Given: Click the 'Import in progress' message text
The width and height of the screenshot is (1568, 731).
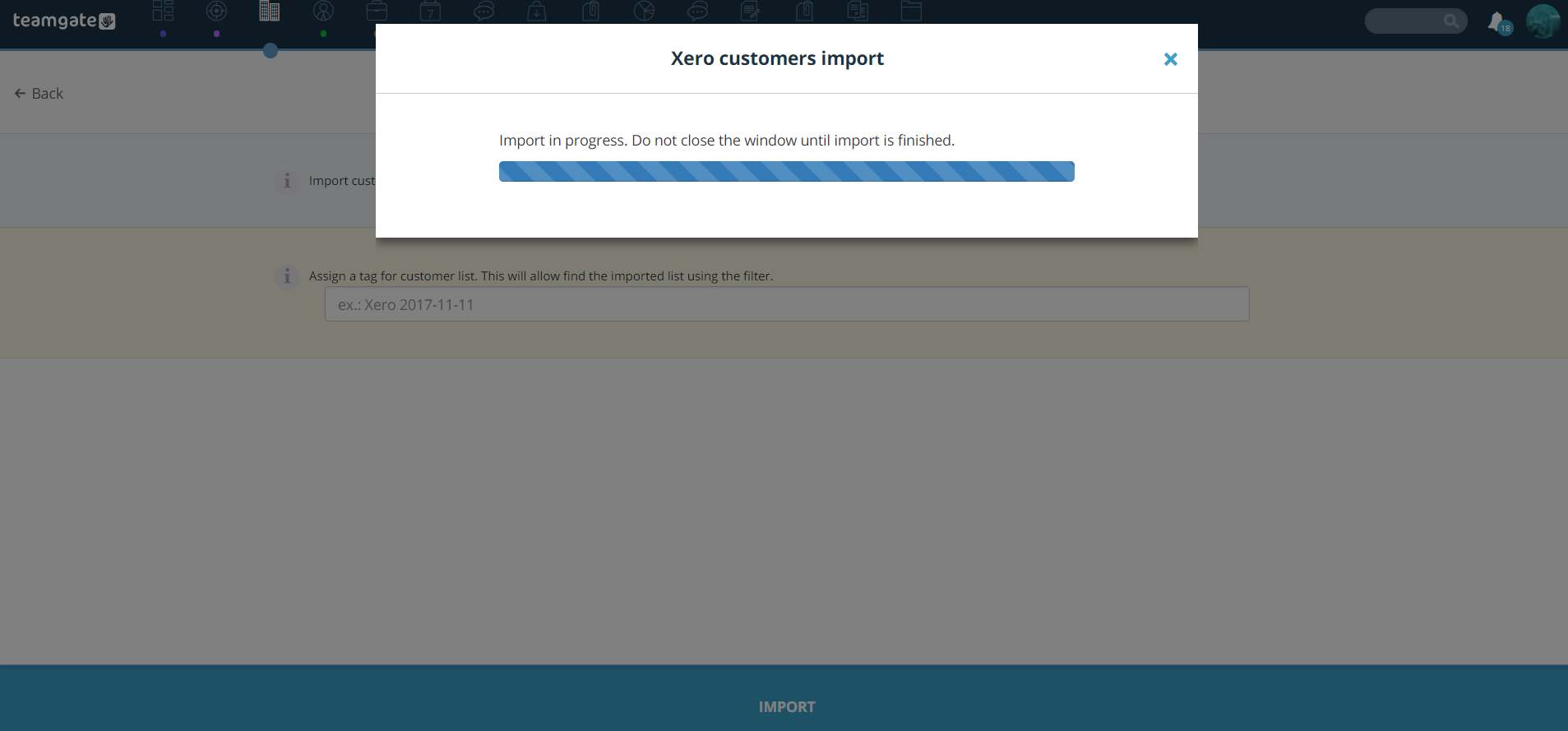Looking at the screenshot, I should (727, 141).
